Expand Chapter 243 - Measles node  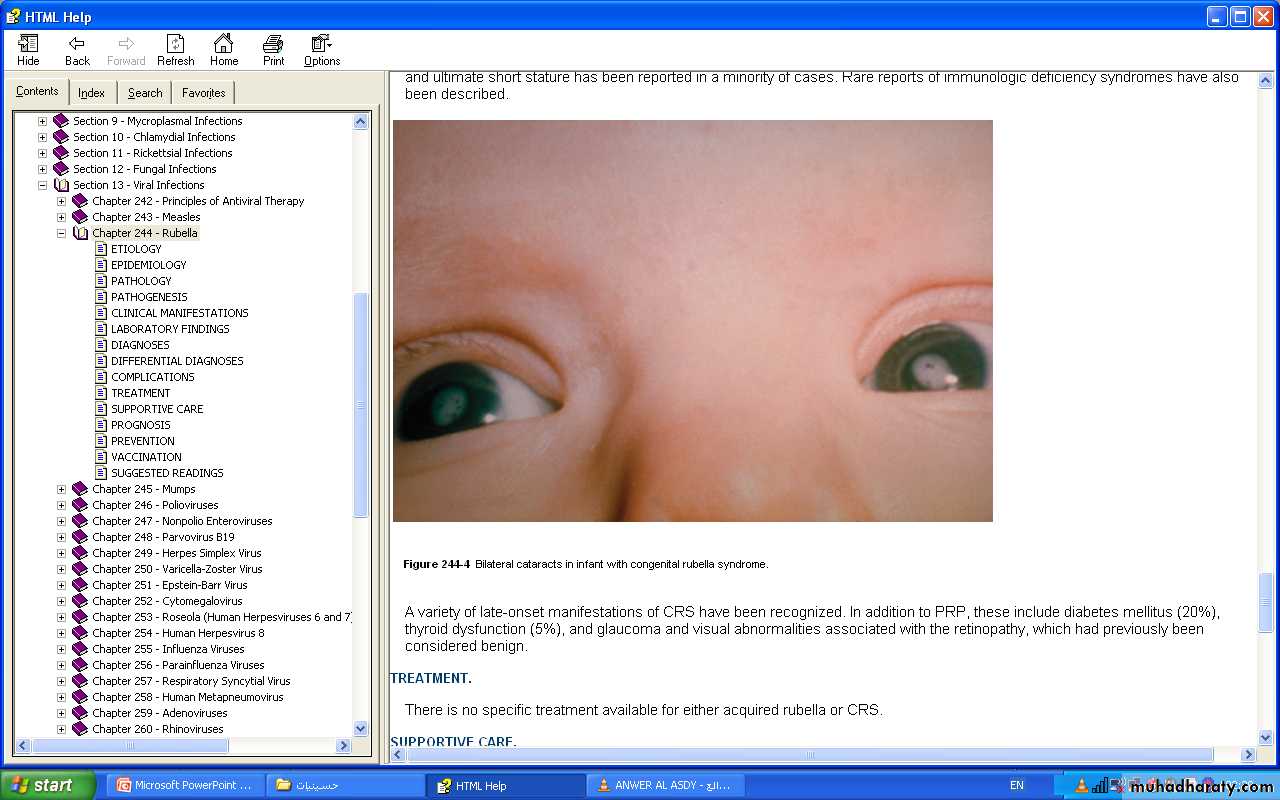tap(61, 217)
